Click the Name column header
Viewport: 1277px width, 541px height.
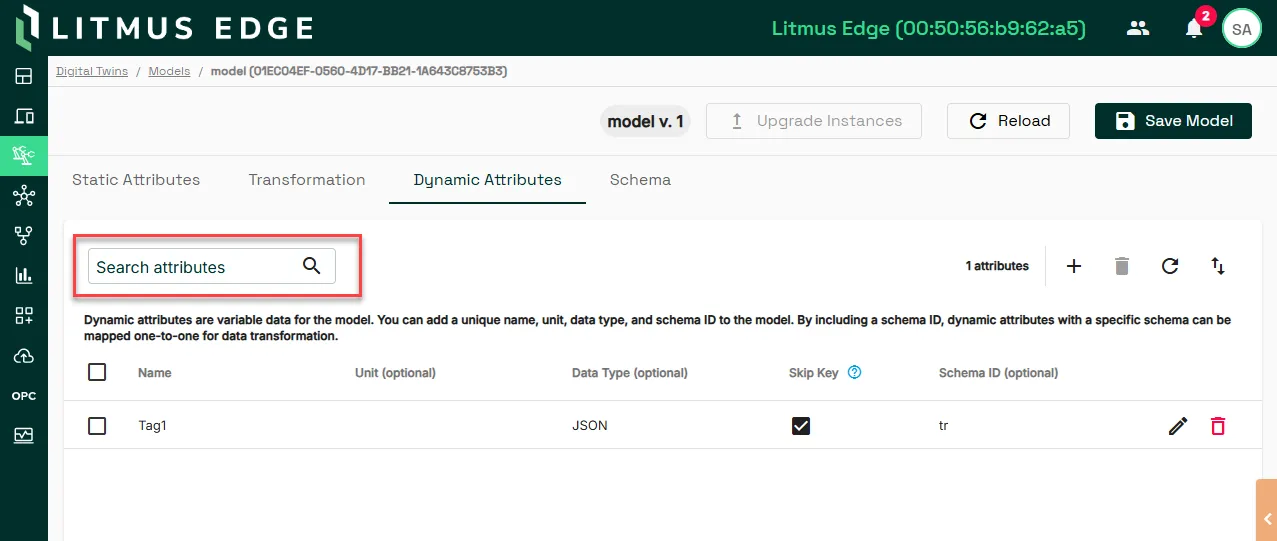pyautogui.click(x=155, y=373)
